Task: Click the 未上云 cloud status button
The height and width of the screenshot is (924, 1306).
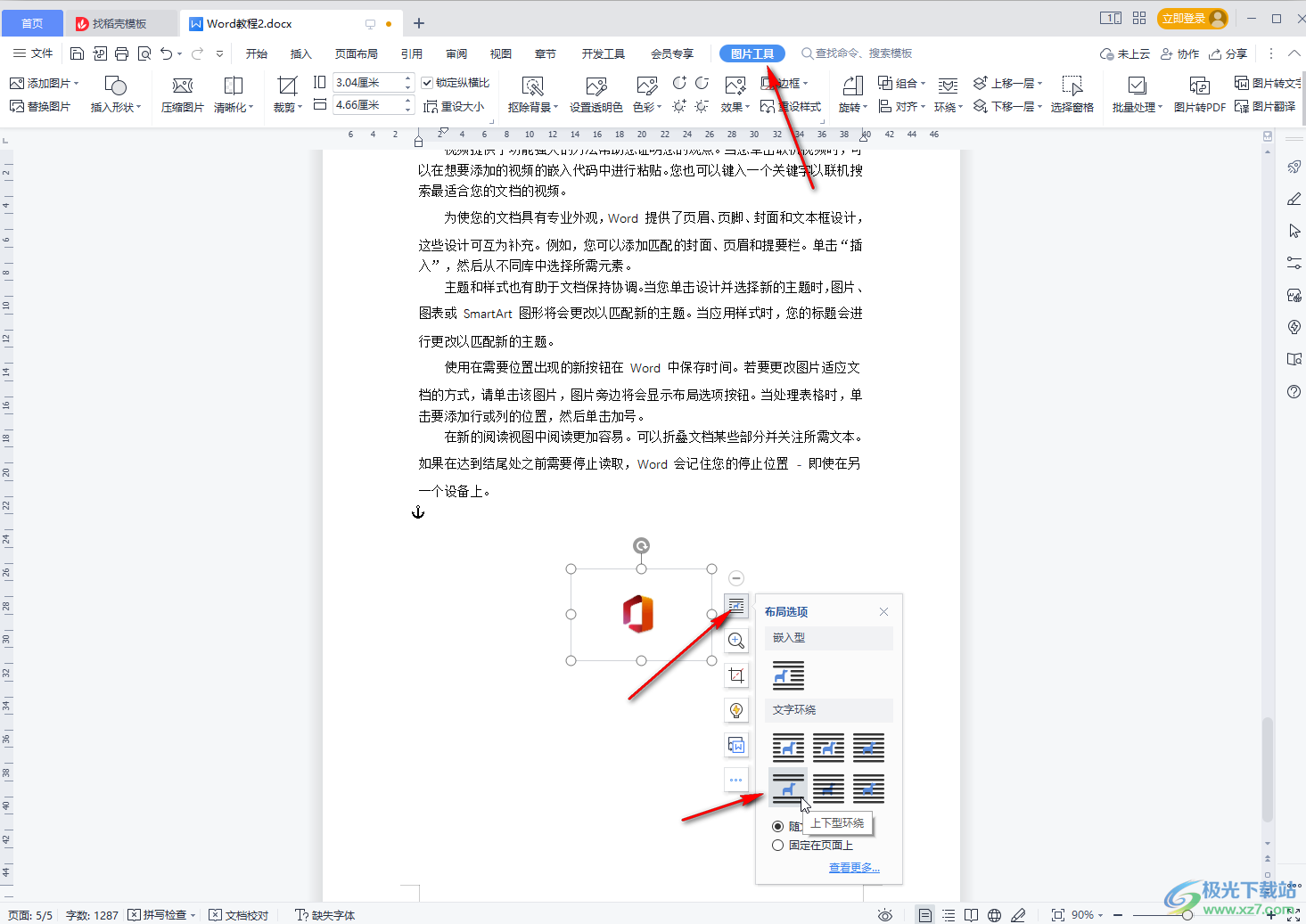Action: (1125, 53)
